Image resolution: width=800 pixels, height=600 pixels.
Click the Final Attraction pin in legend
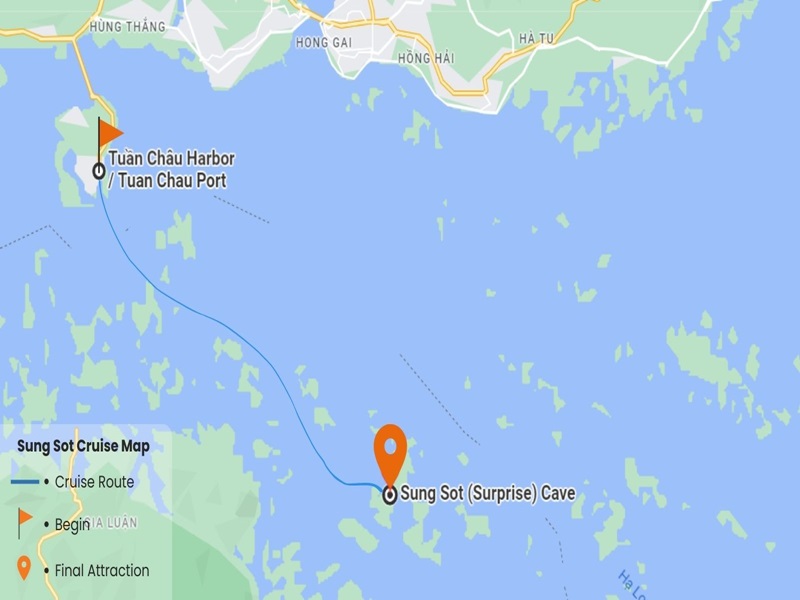[x=24, y=568]
